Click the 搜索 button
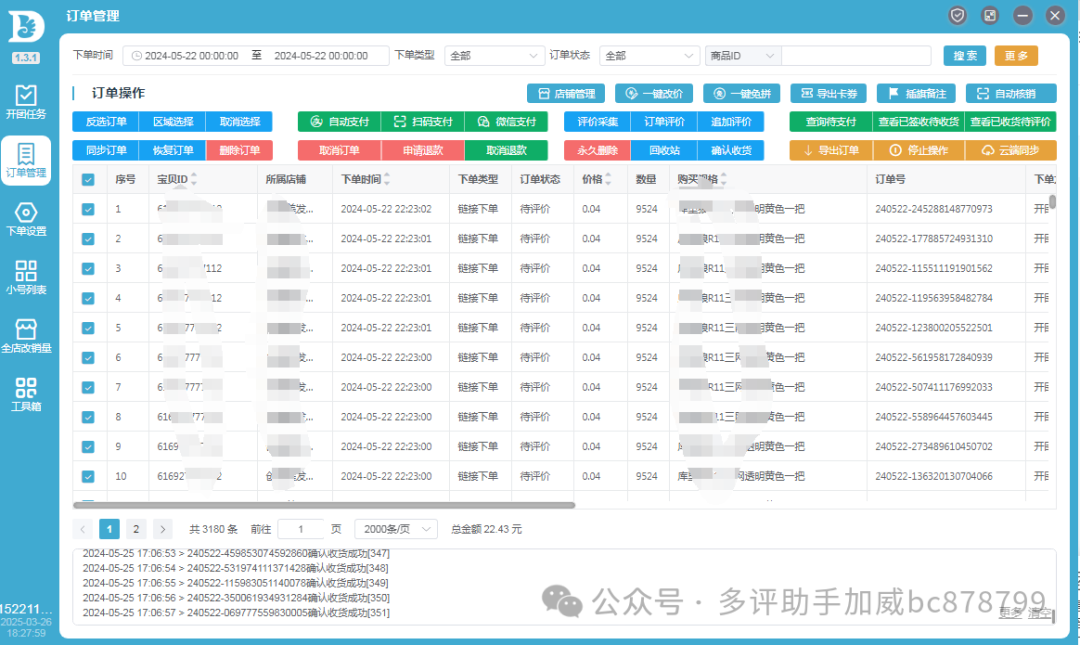 (x=964, y=56)
